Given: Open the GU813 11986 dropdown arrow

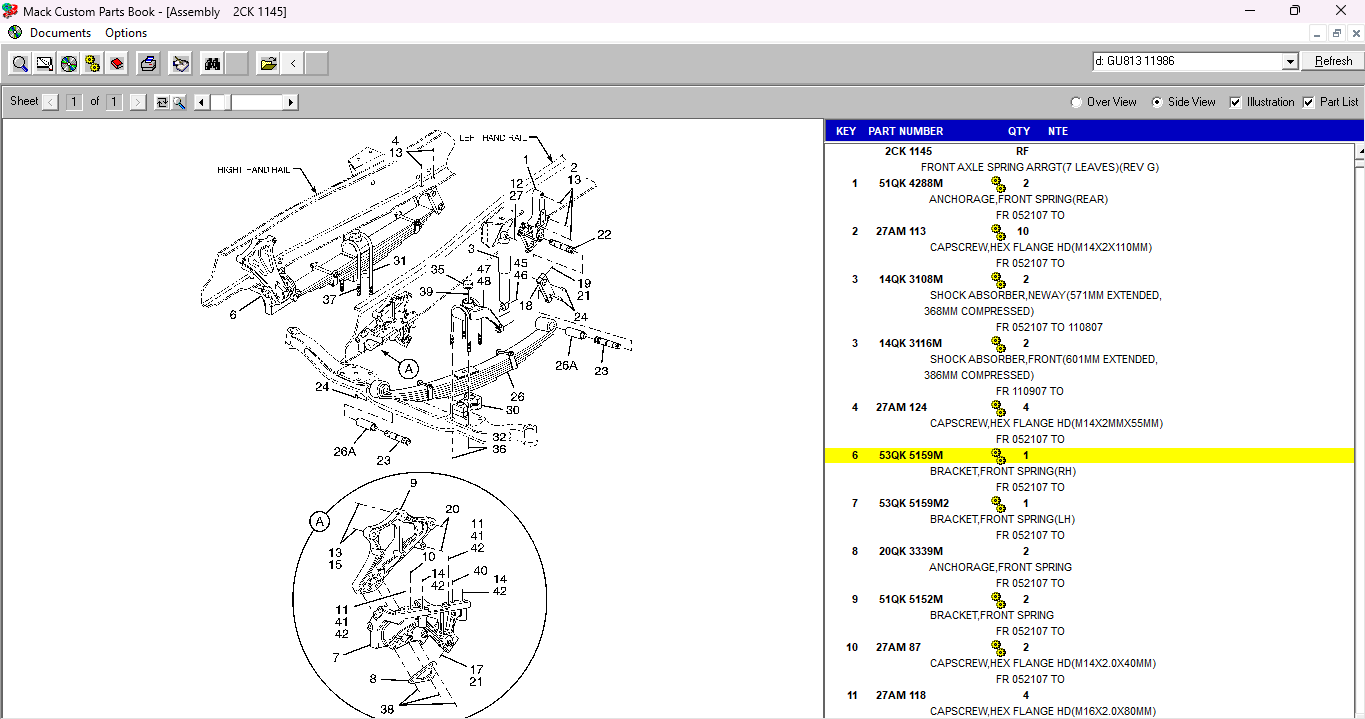Looking at the screenshot, I should coord(1289,62).
